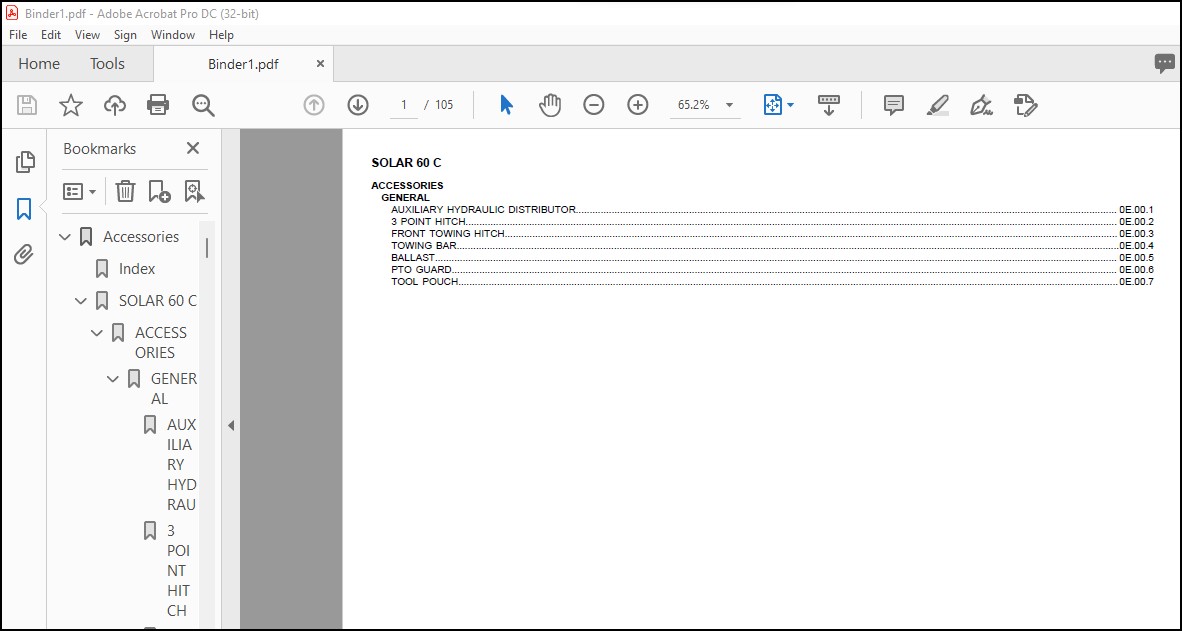Click TOOL POUCH index entry

(x=425, y=282)
